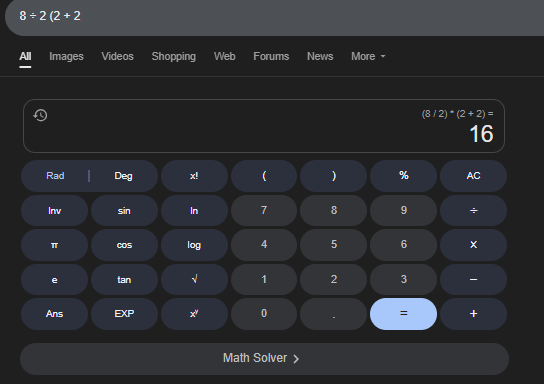Screen dimensions: 544x384
Task: Click the x to the power y key
Action: pos(194,314)
